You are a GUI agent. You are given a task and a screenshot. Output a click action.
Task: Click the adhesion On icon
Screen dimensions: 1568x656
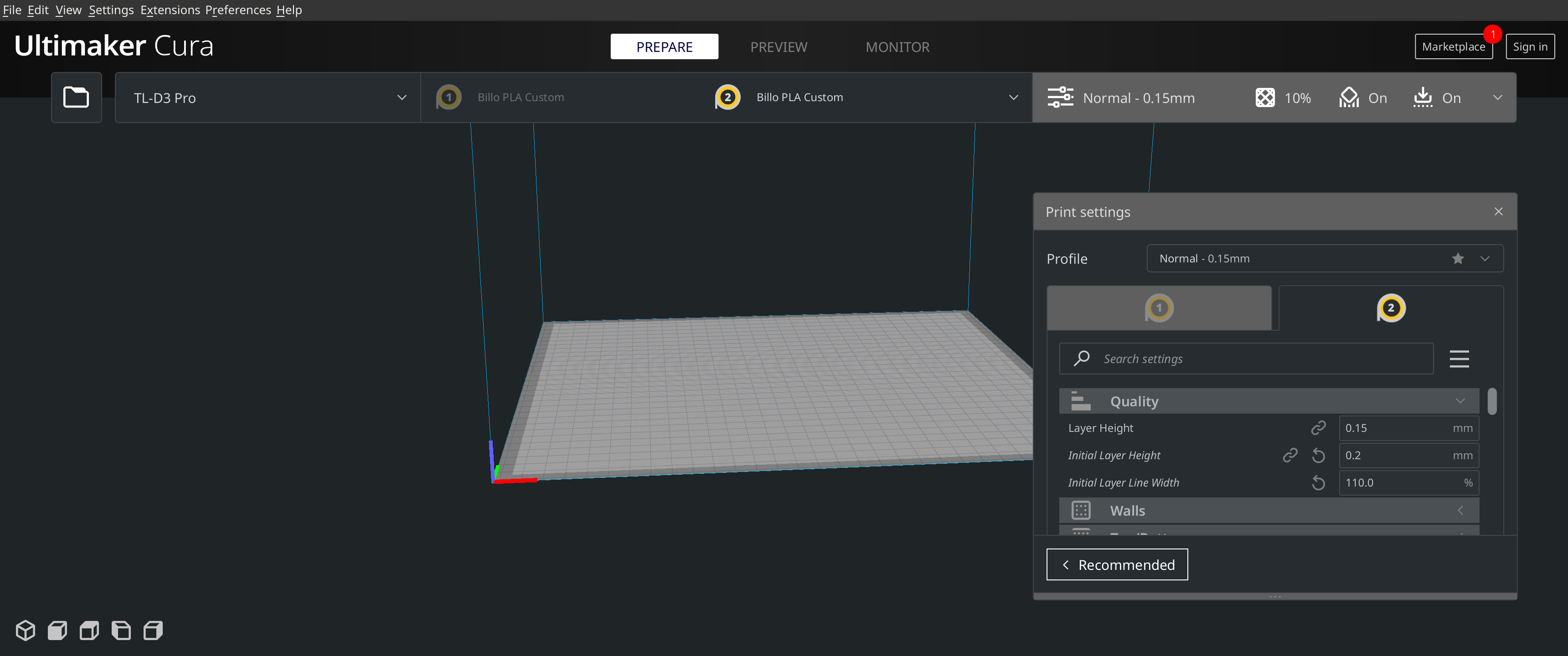click(1423, 97)
